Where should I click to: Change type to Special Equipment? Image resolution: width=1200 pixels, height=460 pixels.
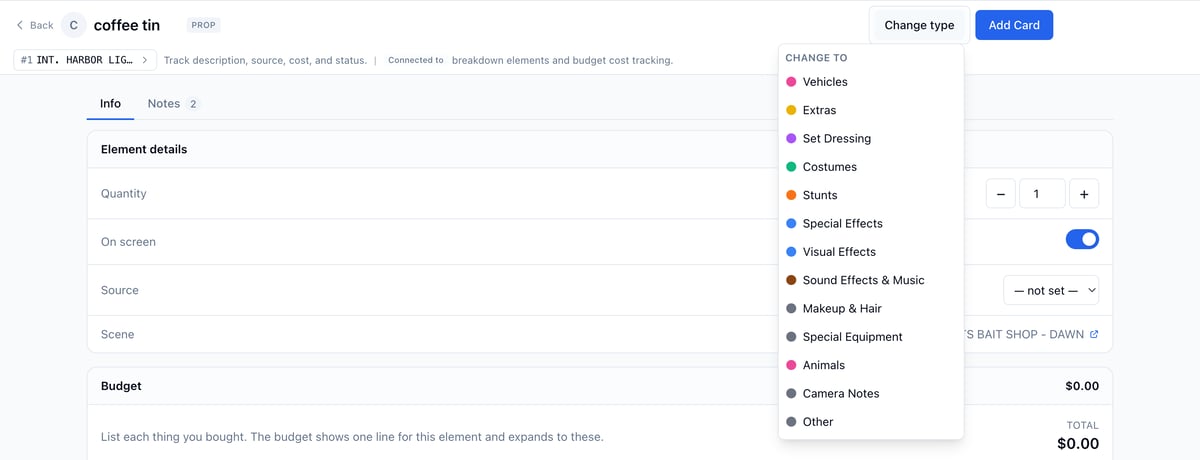click(871, 337)
